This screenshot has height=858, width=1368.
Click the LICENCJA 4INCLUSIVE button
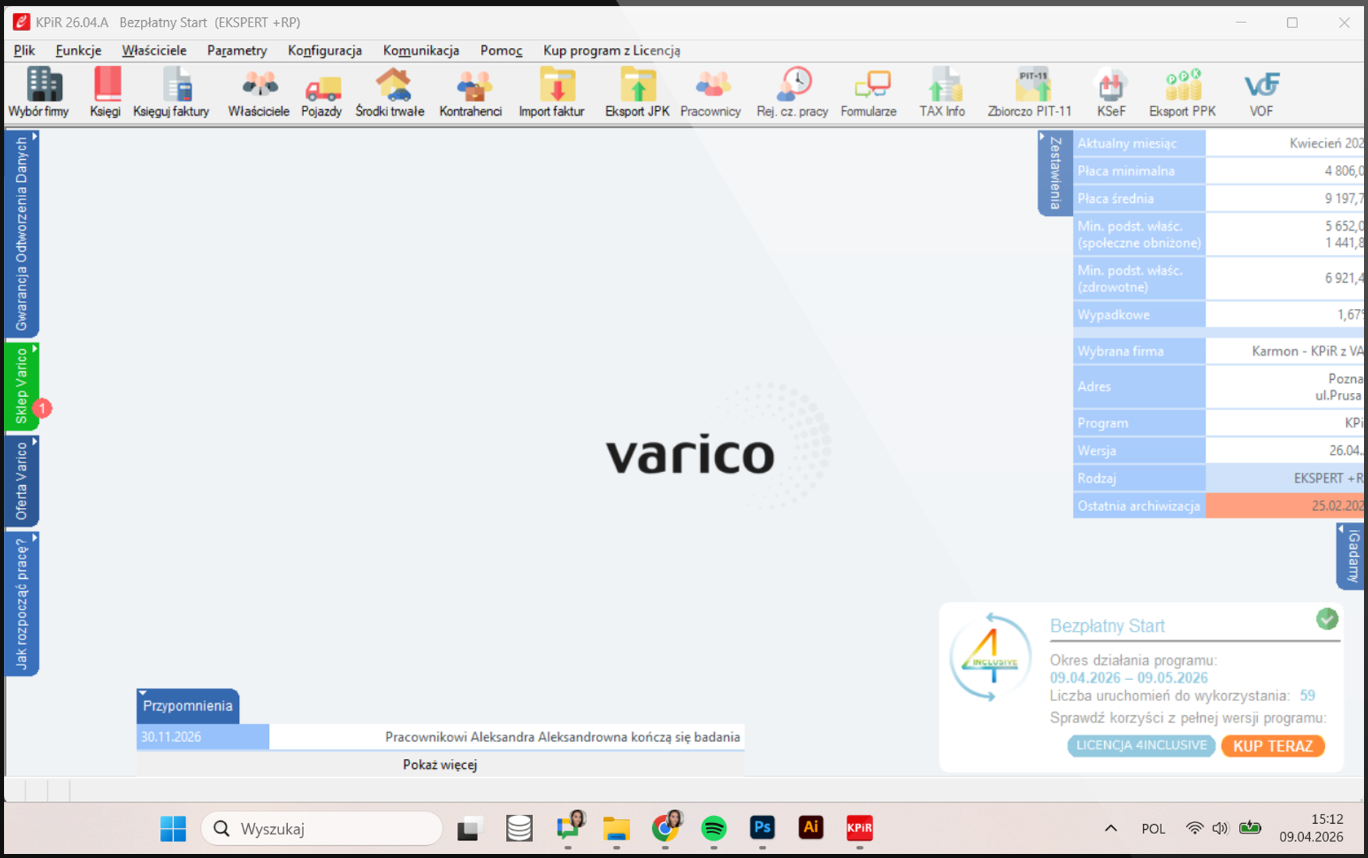[1142, 746]
